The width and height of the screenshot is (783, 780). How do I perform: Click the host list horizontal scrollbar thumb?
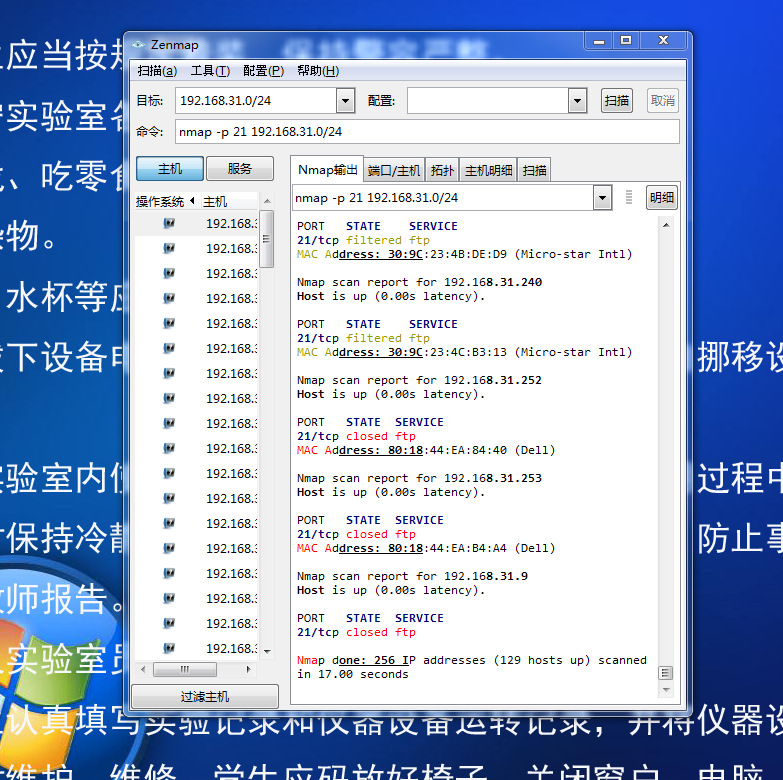[185, 669]
